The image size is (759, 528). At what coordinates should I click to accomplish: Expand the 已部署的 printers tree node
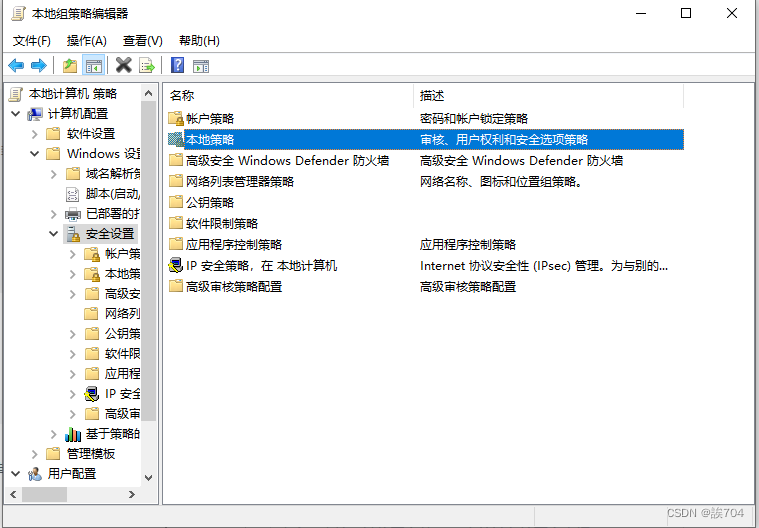click(x=54, y=214)
